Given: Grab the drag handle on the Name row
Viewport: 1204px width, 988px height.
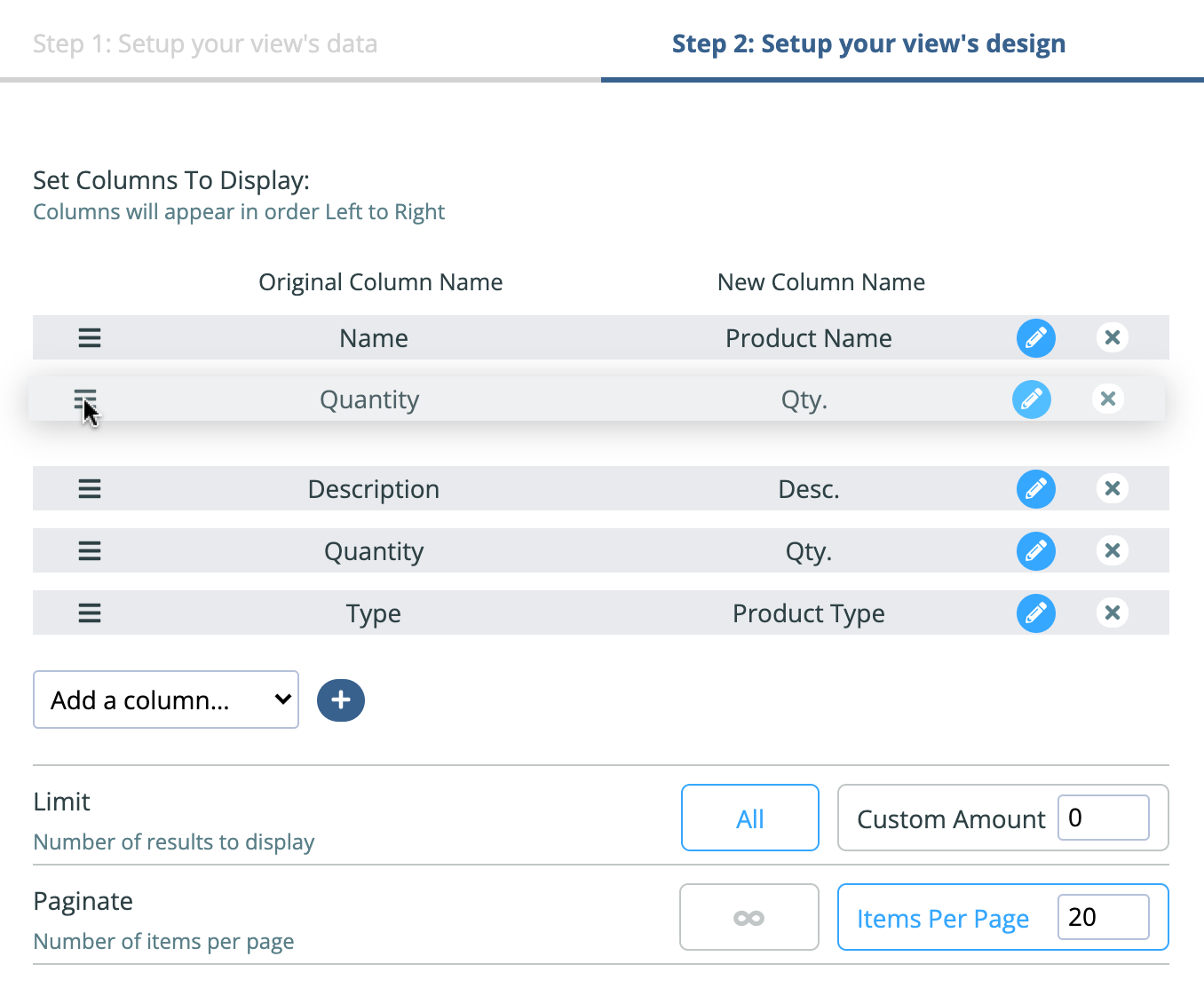Looking at the screenshot, I should tap(90, 338).
